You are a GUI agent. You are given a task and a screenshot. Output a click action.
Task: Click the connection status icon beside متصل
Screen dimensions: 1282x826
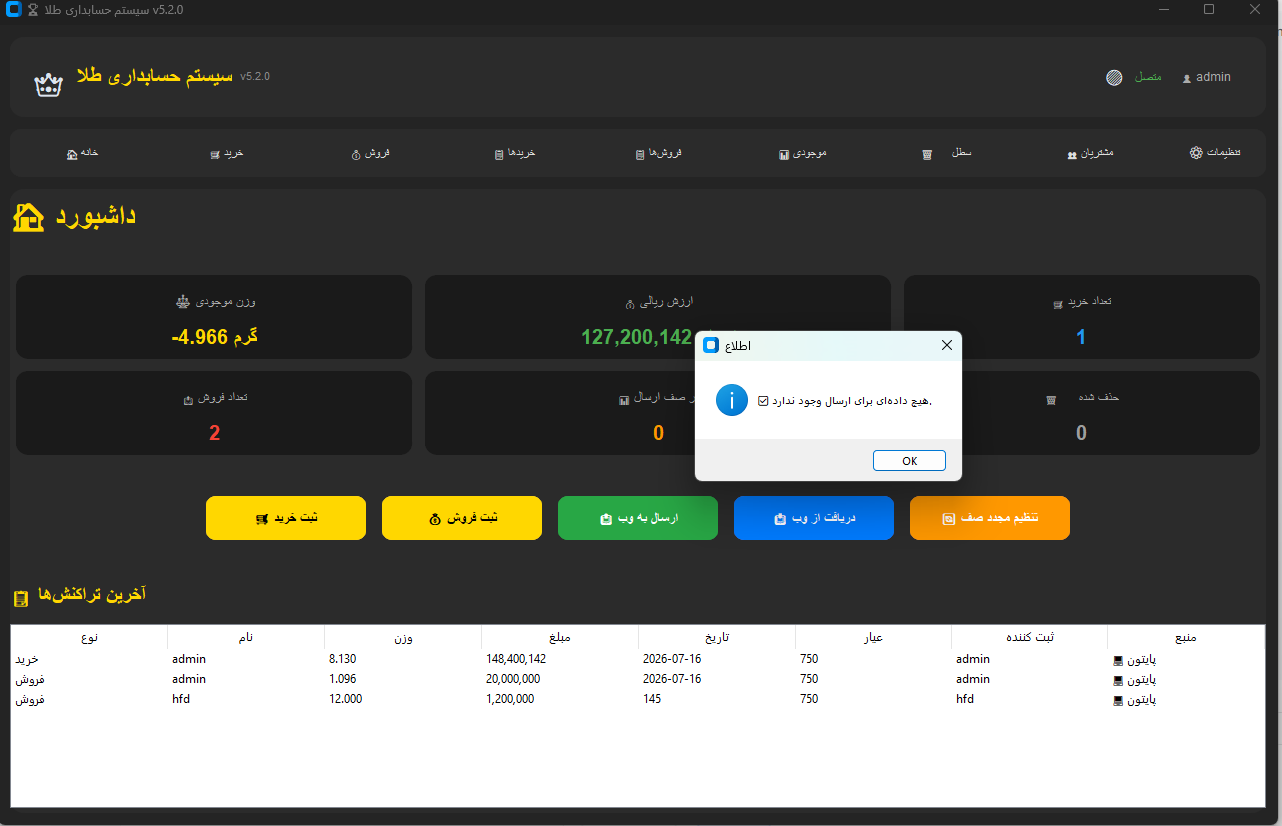coord(1114,77)
